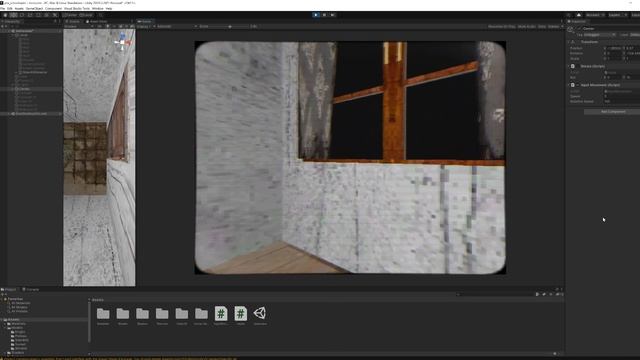Select the Rect transform tool
This screenshot has width=640, height=360.
[38, 15]
